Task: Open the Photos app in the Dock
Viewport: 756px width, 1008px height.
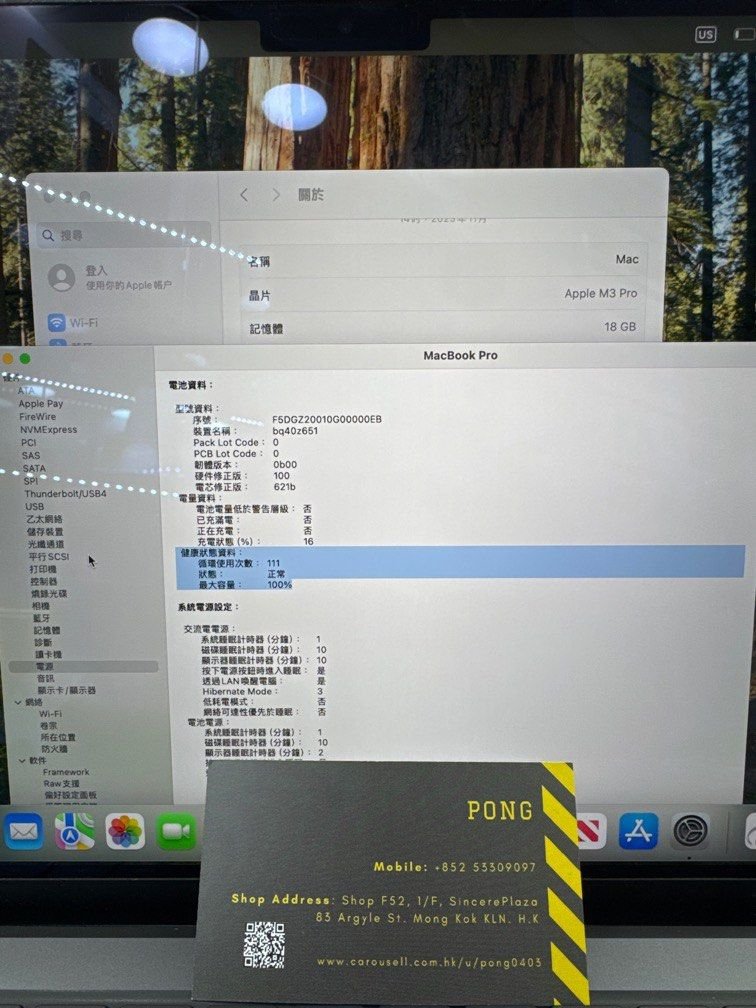Action: tap(125, 831)
